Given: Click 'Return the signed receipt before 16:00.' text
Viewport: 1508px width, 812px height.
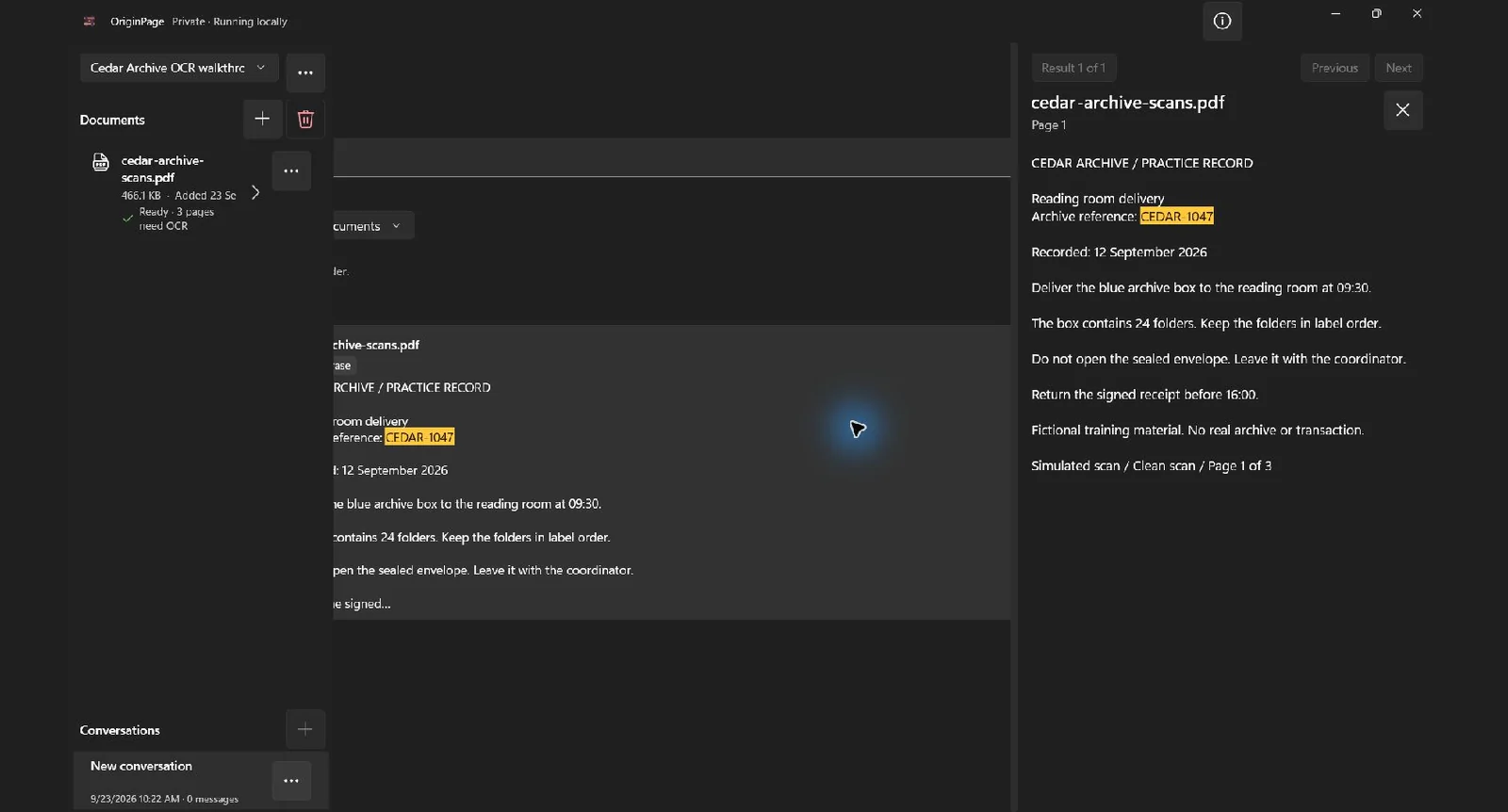Looking at the screenshot, I should (x=1144, y=395).
